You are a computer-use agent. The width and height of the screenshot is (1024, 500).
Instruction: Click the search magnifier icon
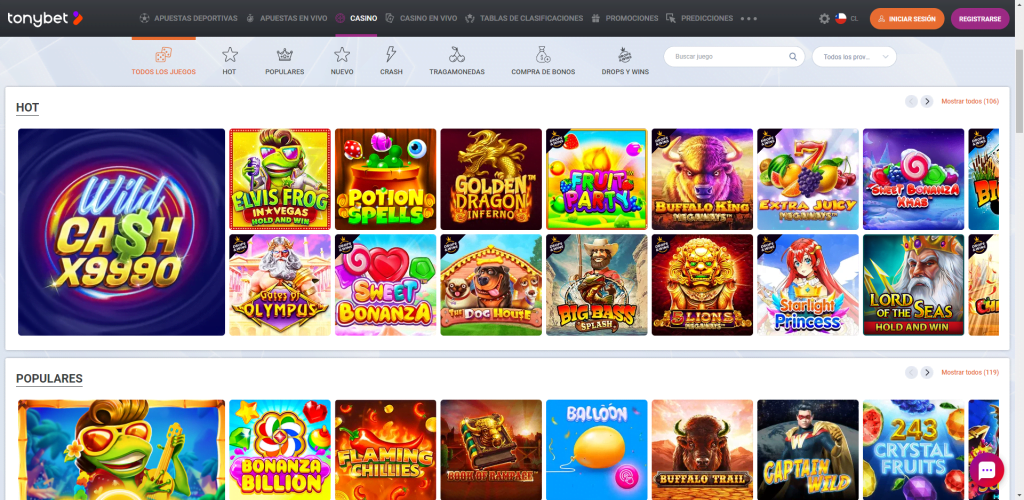click(793, 57)
